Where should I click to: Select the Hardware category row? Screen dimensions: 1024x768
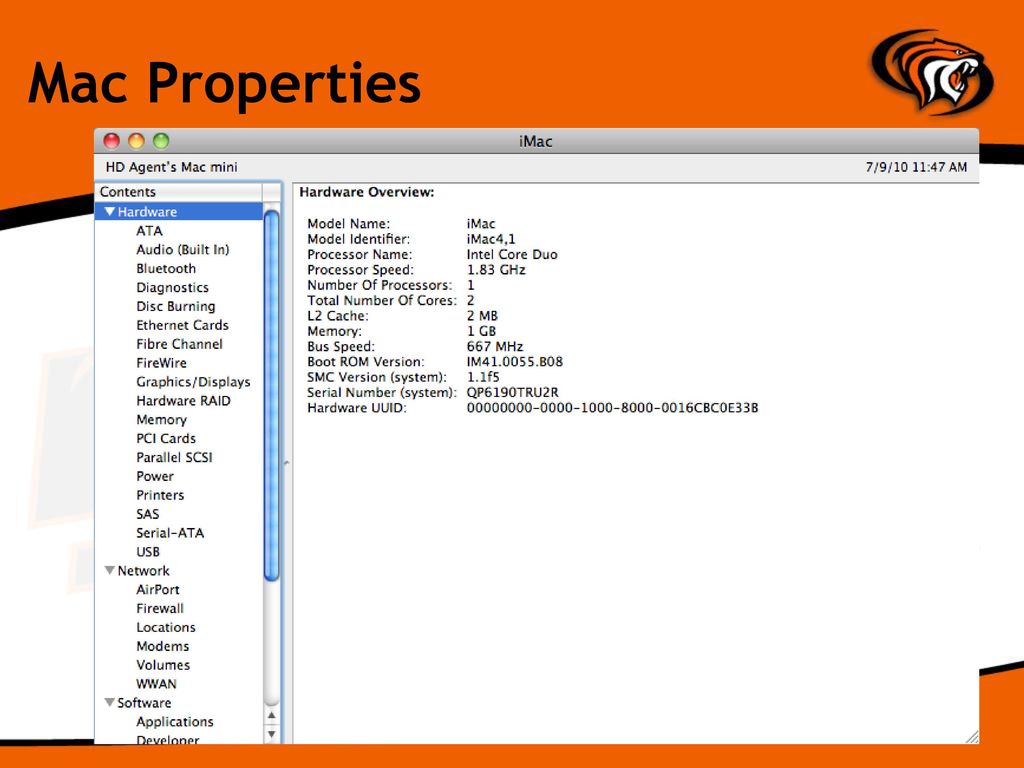click(179, 212)
